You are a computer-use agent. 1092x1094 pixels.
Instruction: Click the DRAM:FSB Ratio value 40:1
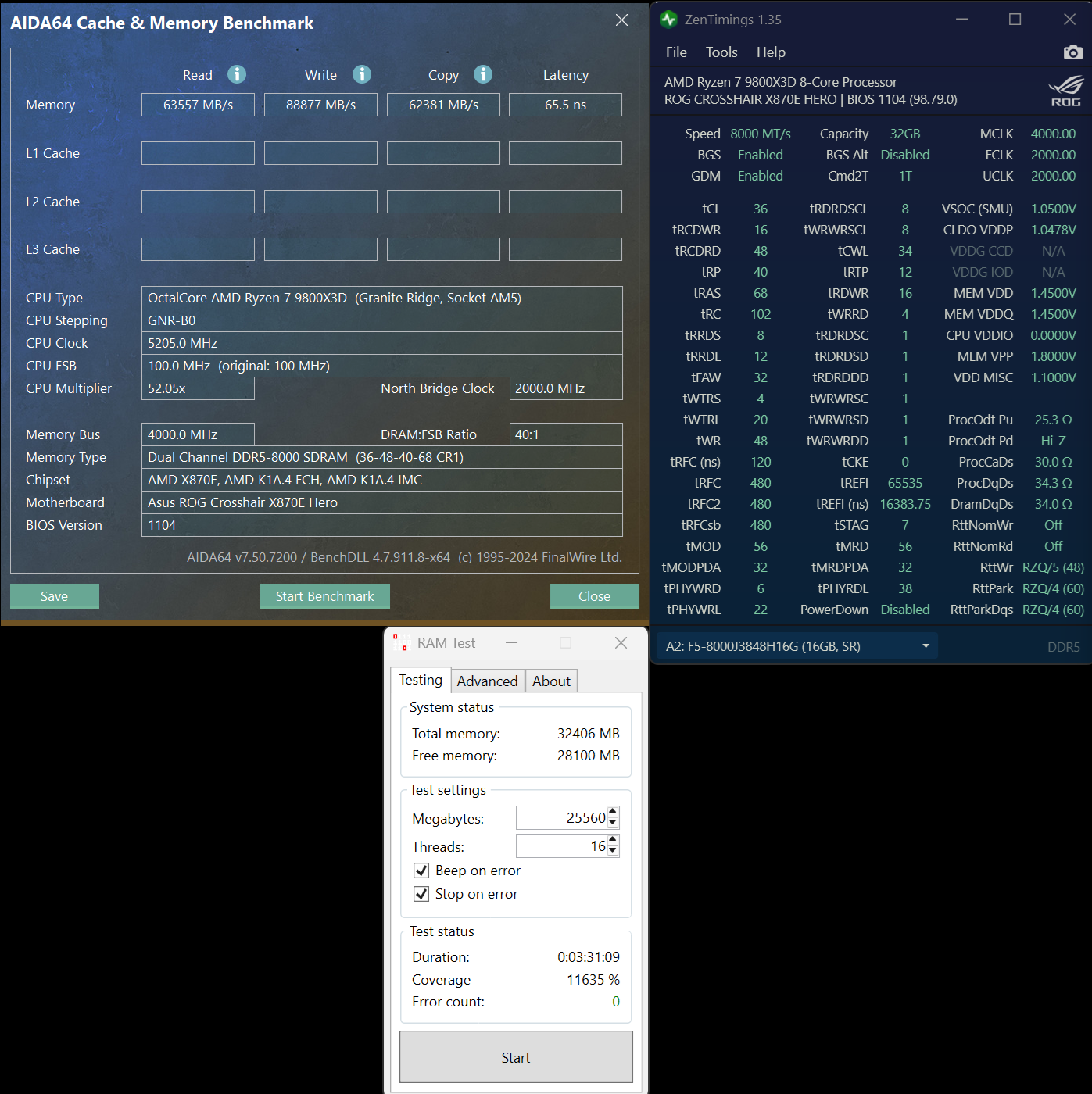[566, 434]
